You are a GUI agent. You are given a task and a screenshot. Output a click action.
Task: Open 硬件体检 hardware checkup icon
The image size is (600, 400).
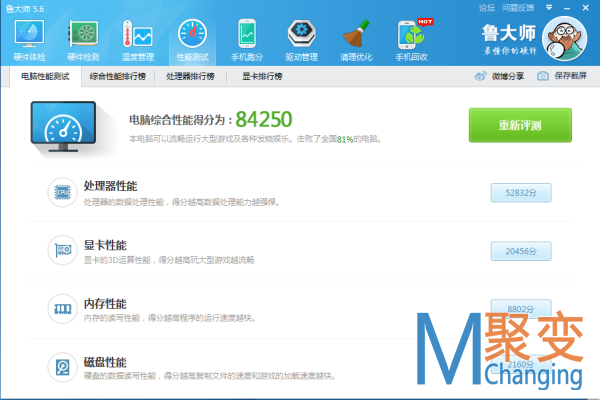click(x=29, y=41)
